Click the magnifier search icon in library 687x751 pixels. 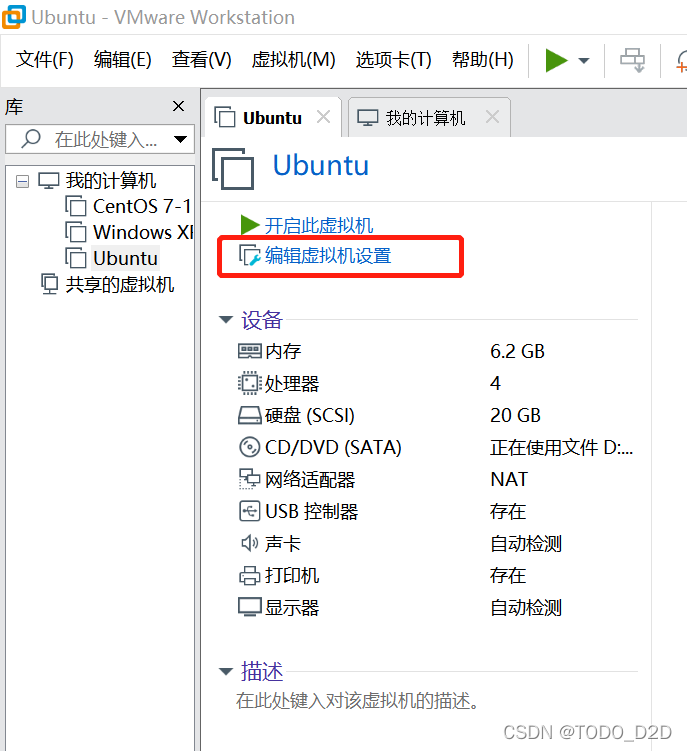(31, 139)
